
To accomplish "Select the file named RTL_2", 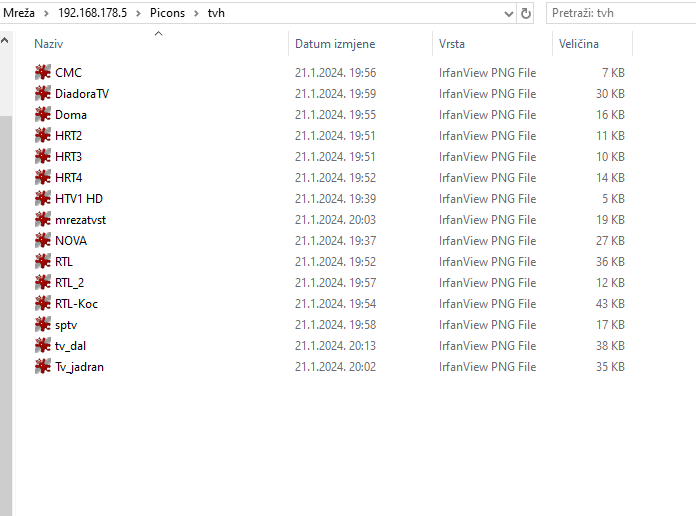I will click(69, 282).
